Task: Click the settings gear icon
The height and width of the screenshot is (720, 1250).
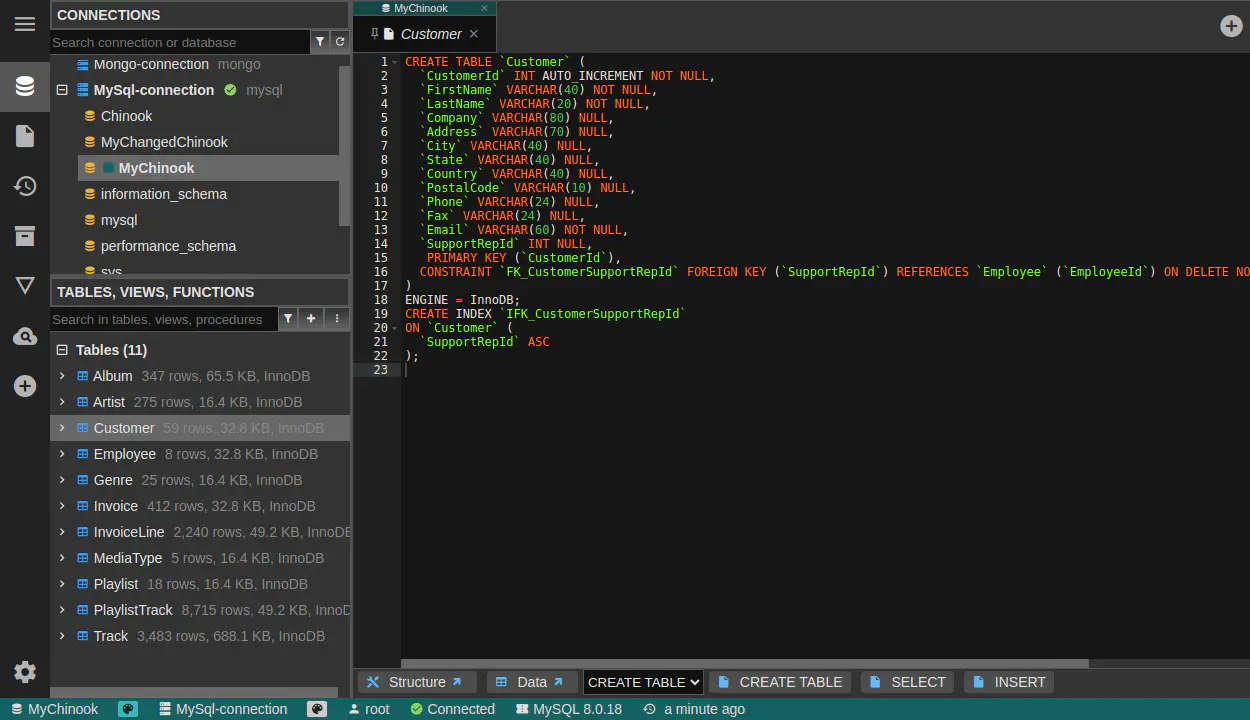Action: 25,672
